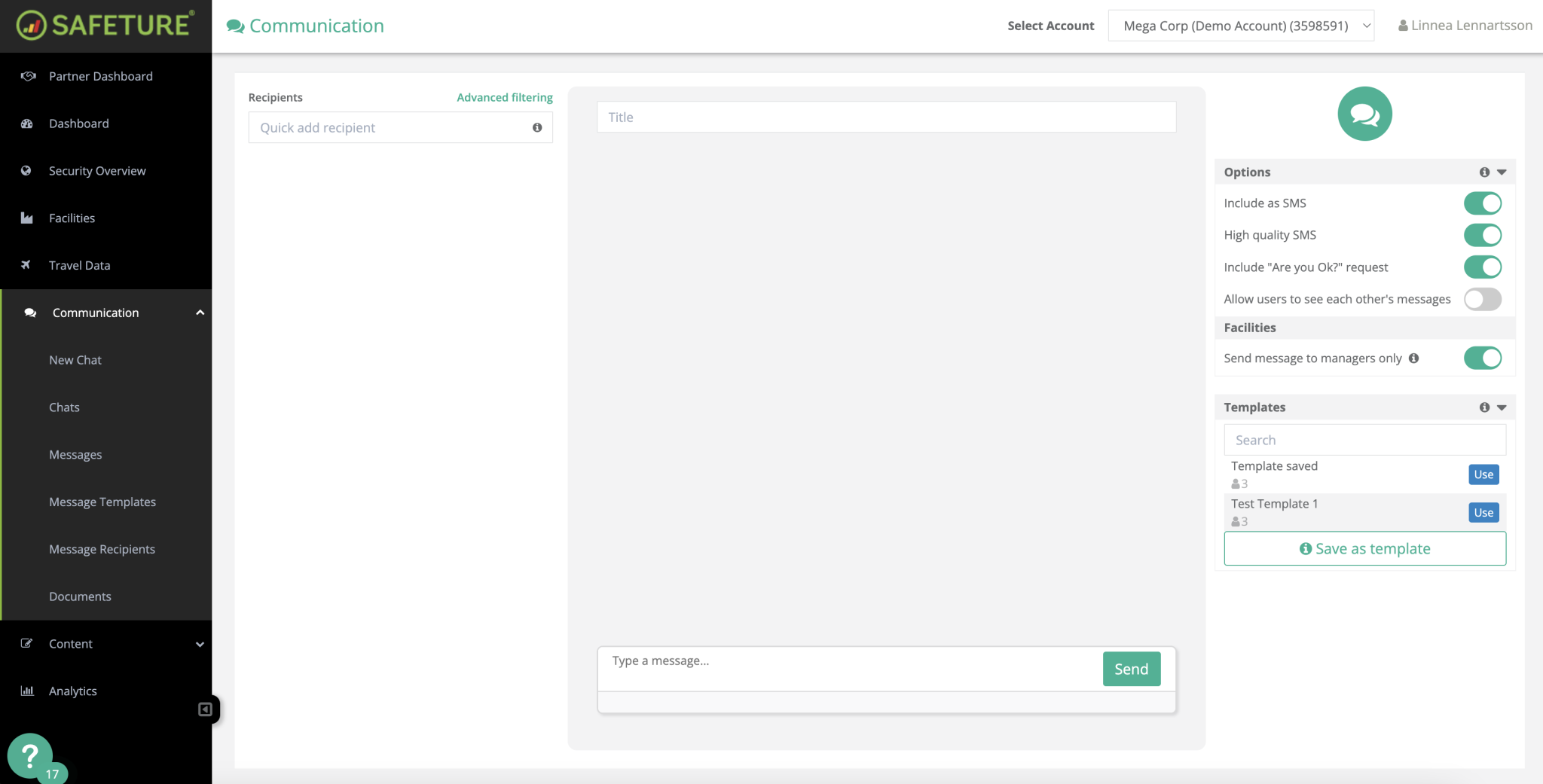The height and width of the screenshot is (784, 1543).
Task: Disable the Include as SMS toggle
Action: coord(1482,203)
